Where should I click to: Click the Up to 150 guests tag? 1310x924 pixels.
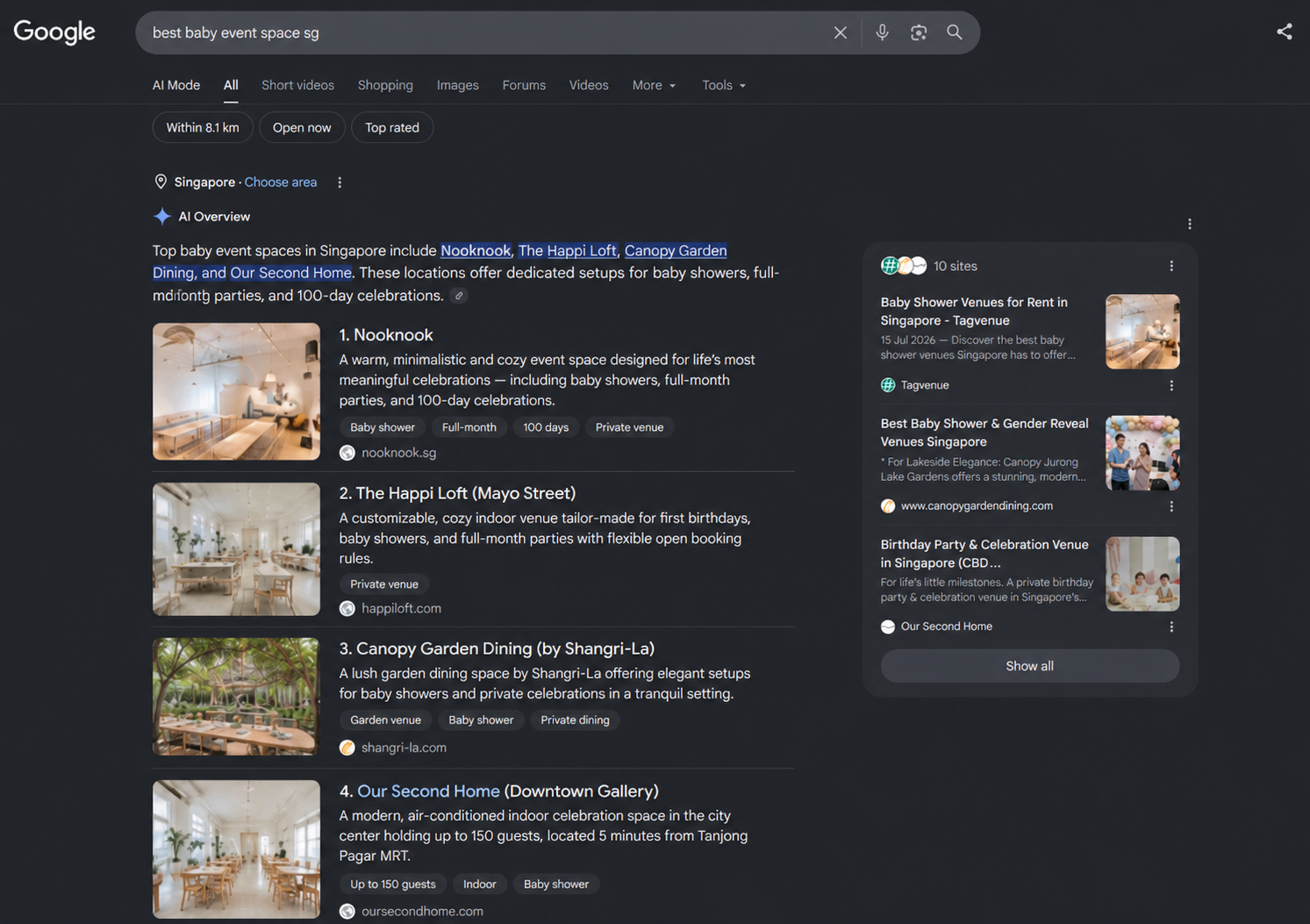[x=393, y=884]
